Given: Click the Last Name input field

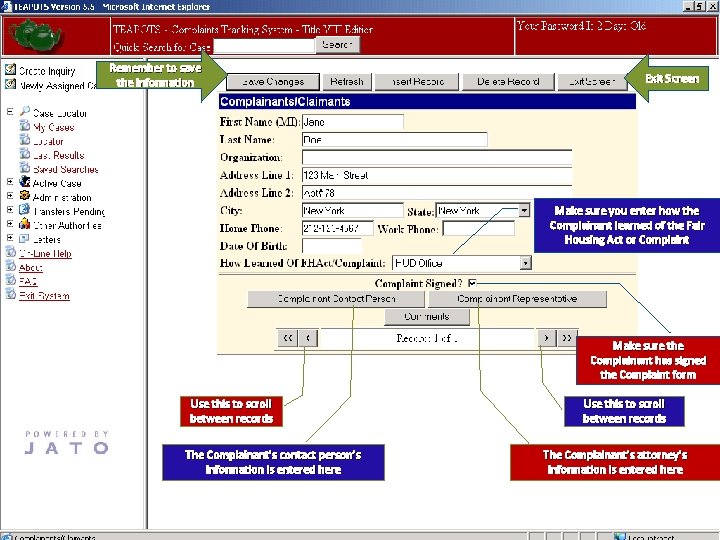Looking at the screenshot, I should [394, 140].
